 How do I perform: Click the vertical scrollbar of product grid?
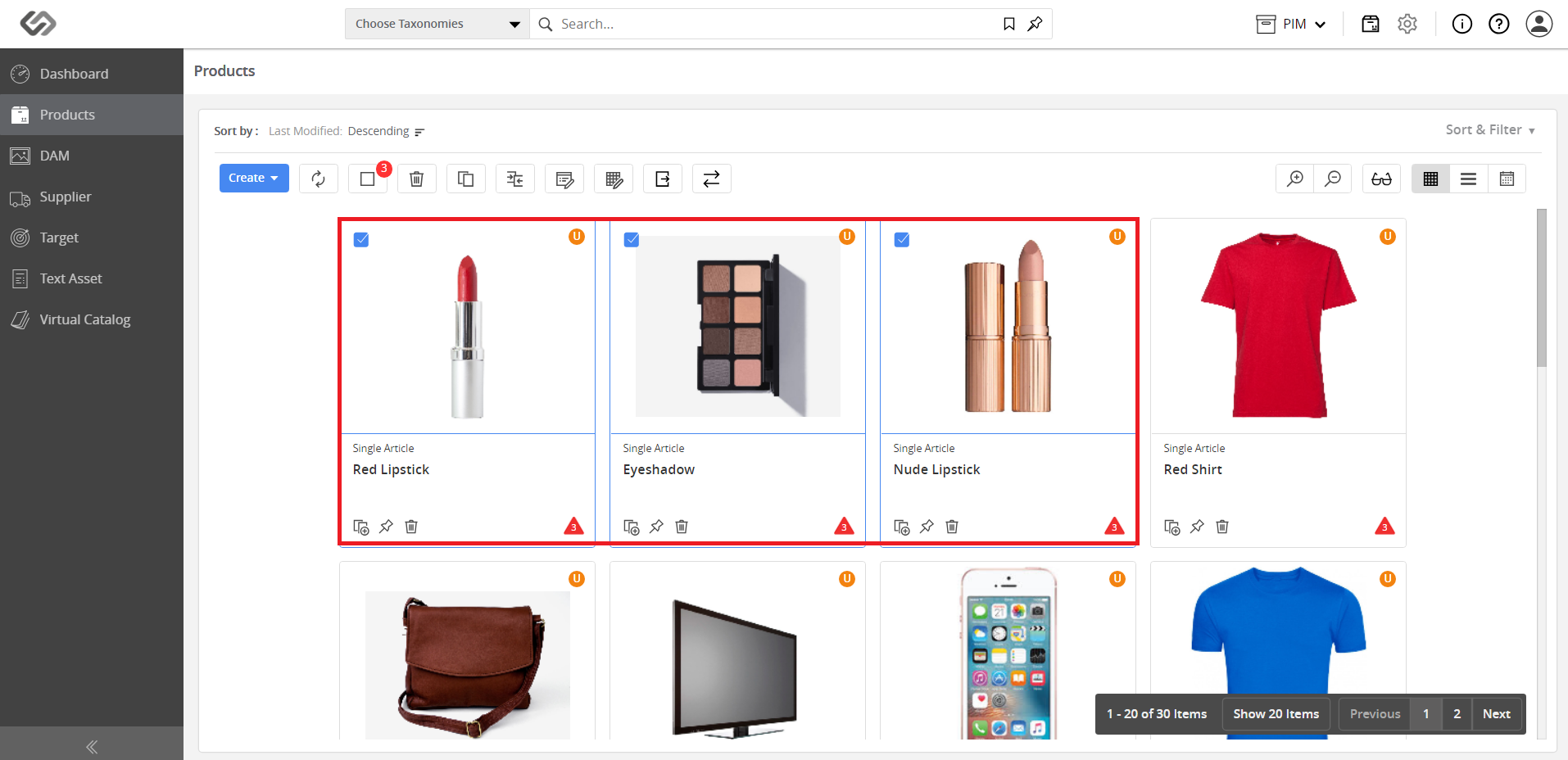coord(1542,288)
